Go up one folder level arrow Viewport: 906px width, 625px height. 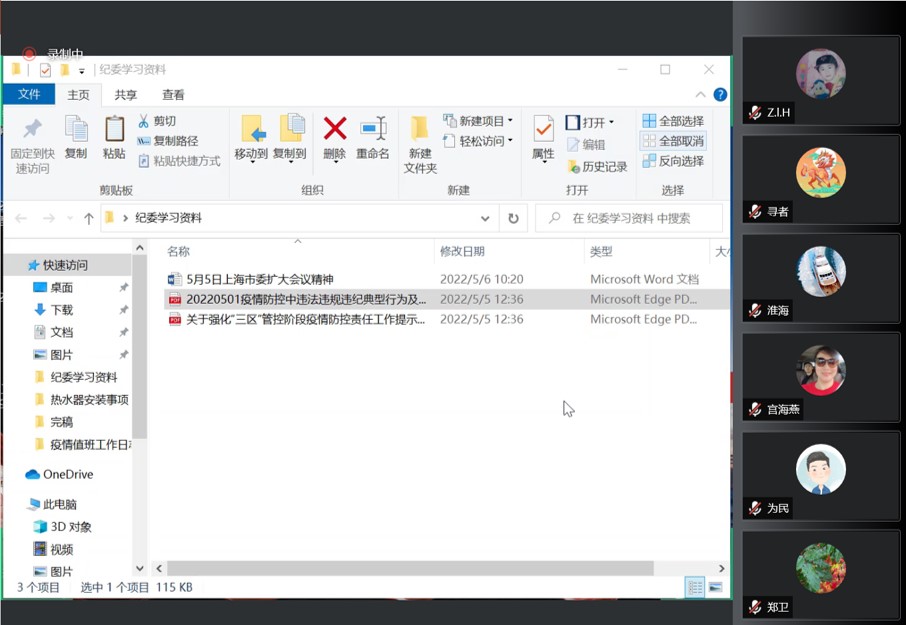(88, 218)
